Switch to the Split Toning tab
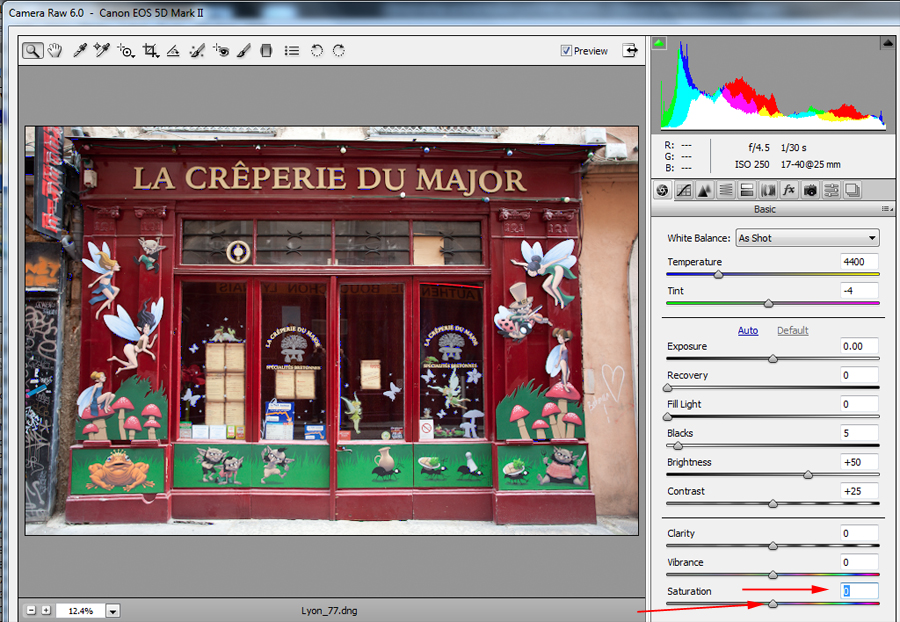900x622 pixels. pyautogui.click(x=747, y=190)
